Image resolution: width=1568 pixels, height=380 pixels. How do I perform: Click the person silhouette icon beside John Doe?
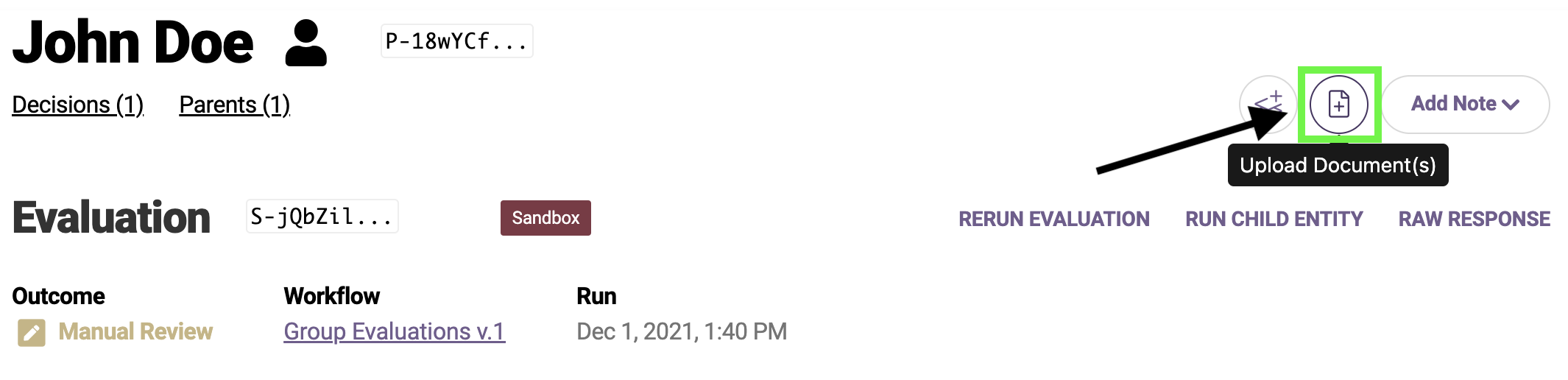coord(306,43)
